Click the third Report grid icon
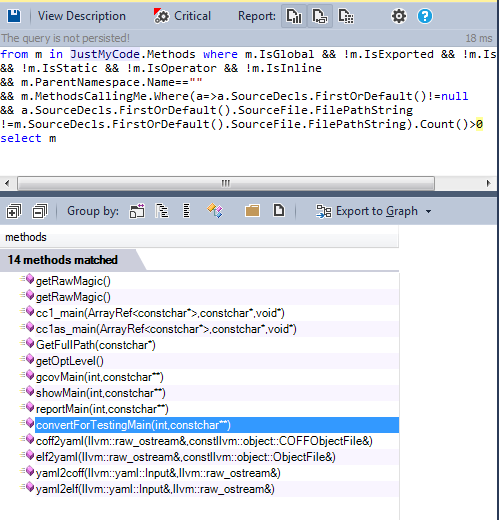The image size is (499, 520). click(346, 16)
